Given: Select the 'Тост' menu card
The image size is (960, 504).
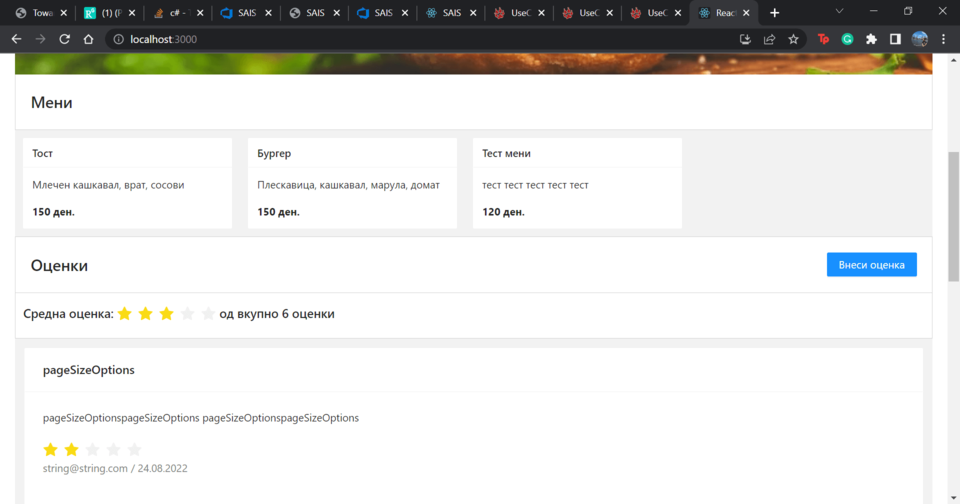Looking at the screenshot, I should tap(127, 183).
